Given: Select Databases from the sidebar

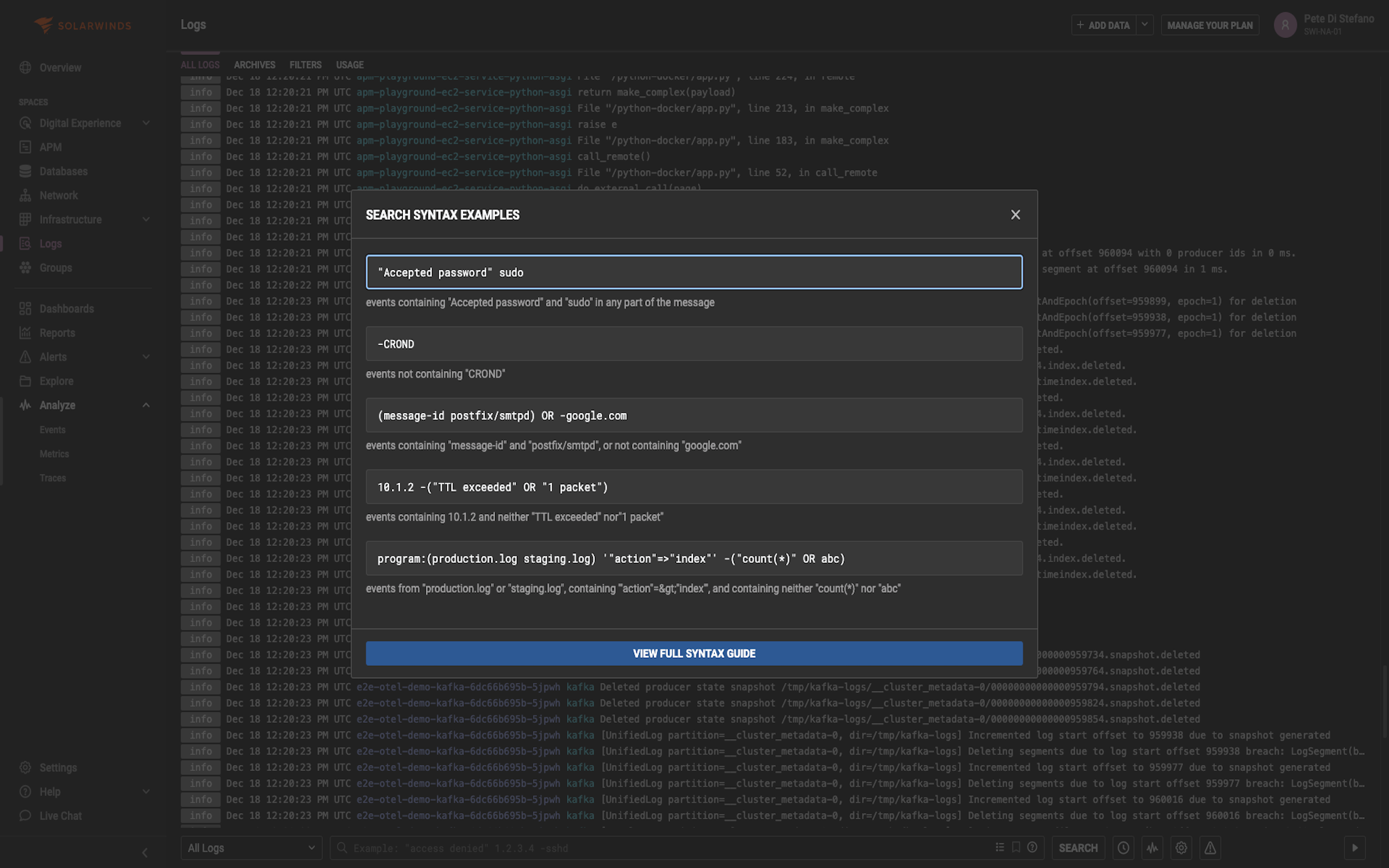Looking at the screenshot, I should pyautogui.click(x=64, y=171).
